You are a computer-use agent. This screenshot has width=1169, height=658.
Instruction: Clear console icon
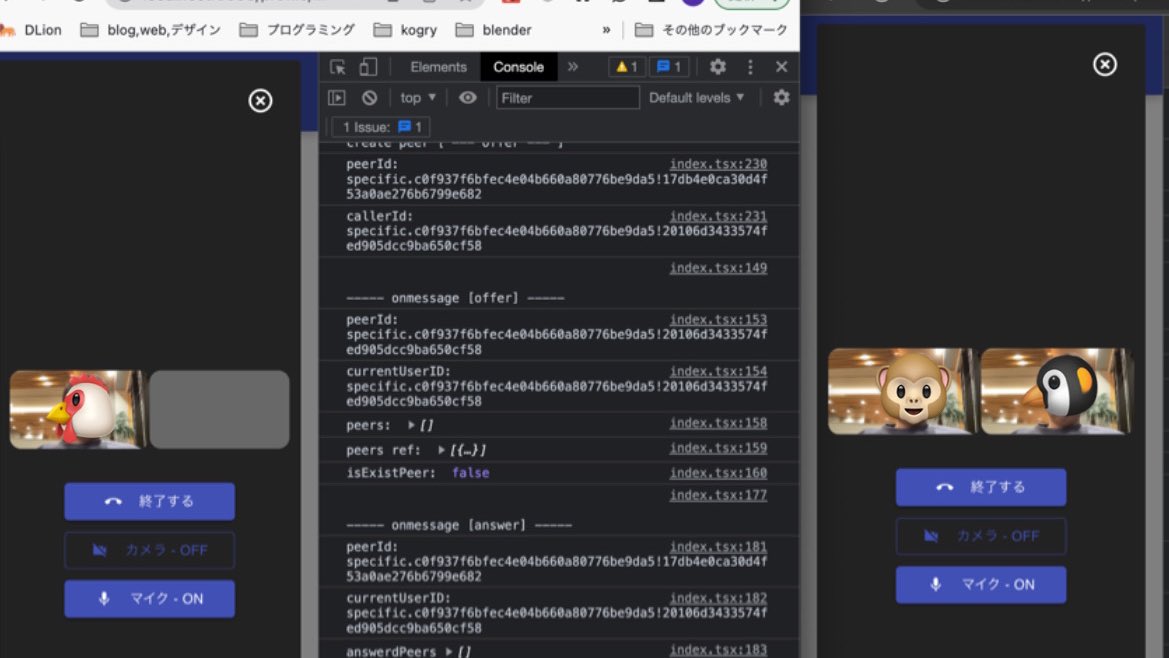pos(369,98)
